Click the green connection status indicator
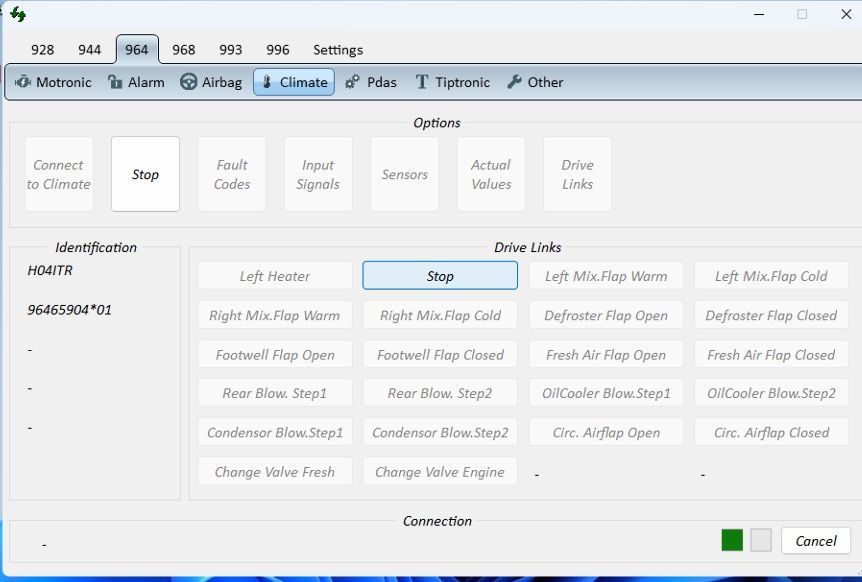This screenshot has height=582, width=862. coord(732,540)
